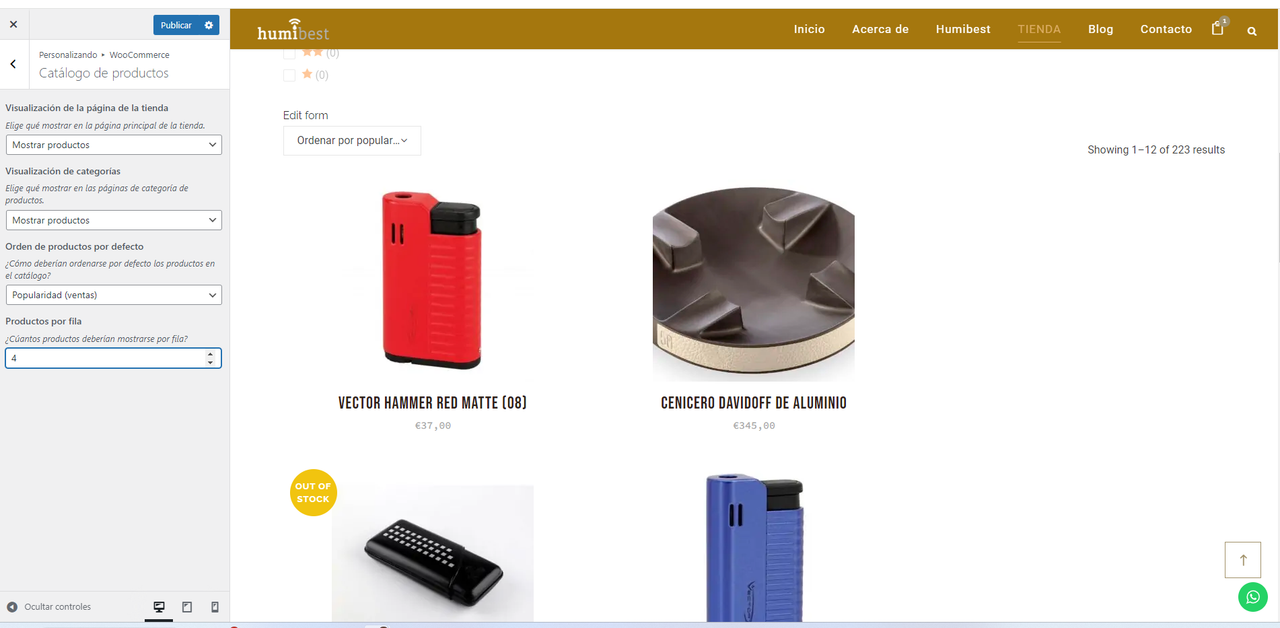
Task: Open the shopping cart bag icon
Action: [1218, 28]
